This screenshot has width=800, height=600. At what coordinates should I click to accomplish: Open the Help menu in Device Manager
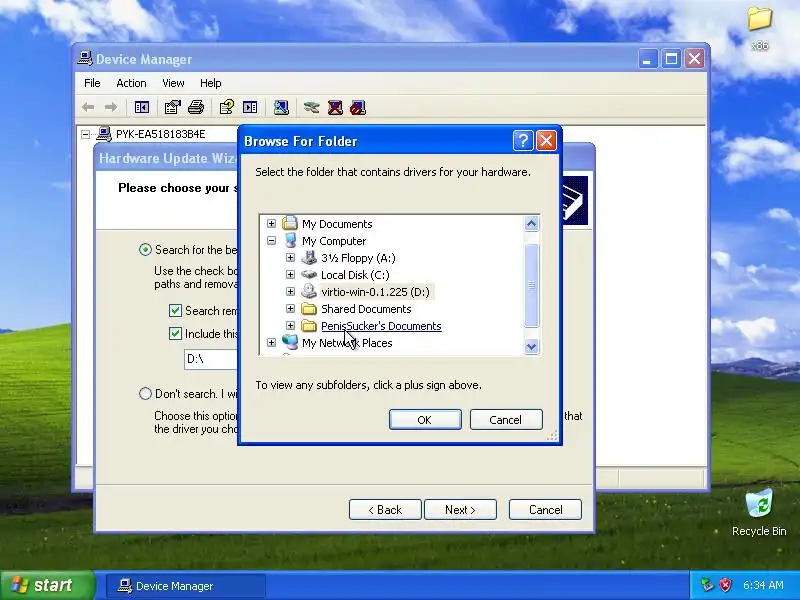(210, 83)
